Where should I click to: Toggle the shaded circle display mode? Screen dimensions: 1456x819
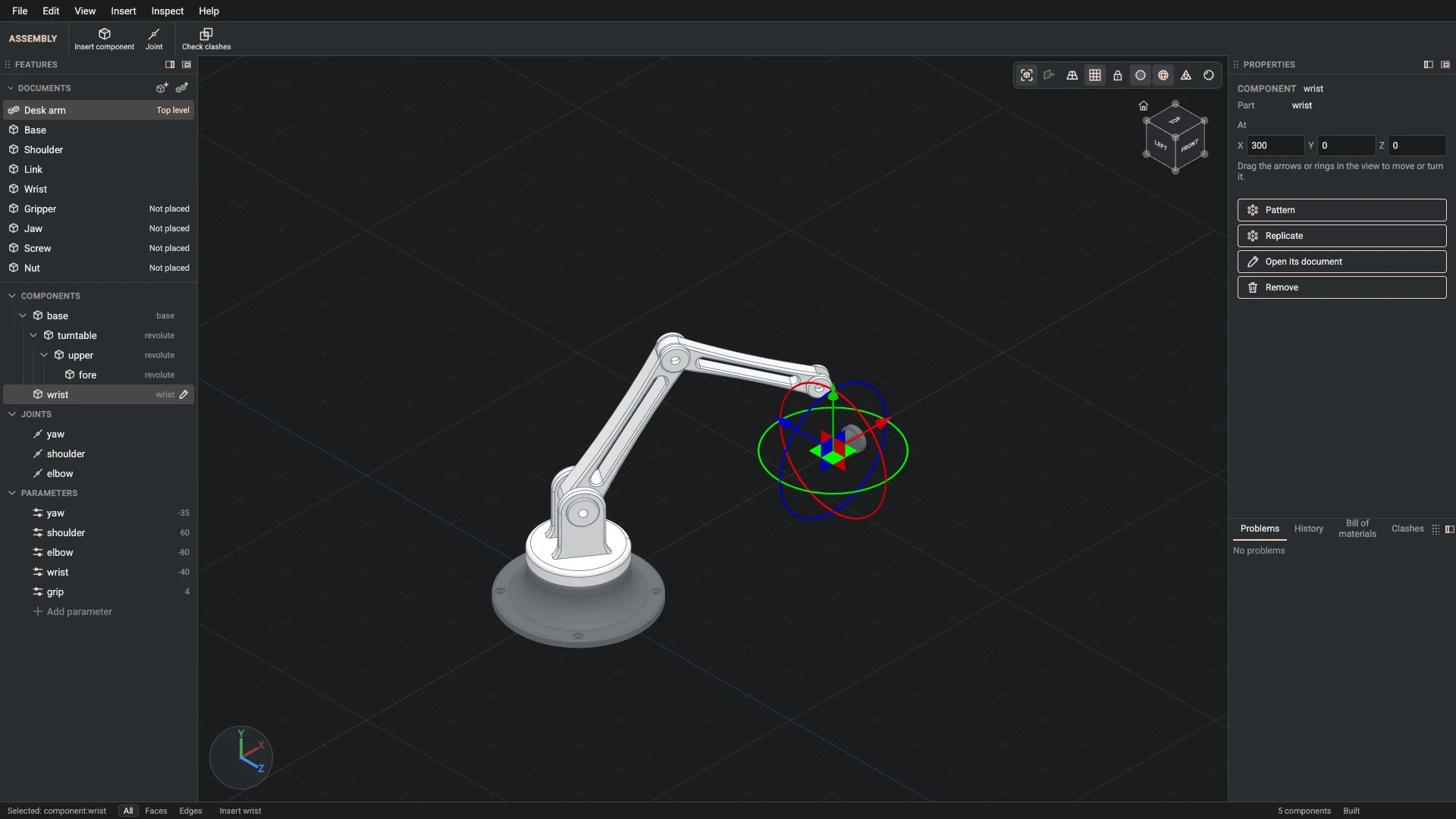pyautogui.click(x=1141, y=75)
